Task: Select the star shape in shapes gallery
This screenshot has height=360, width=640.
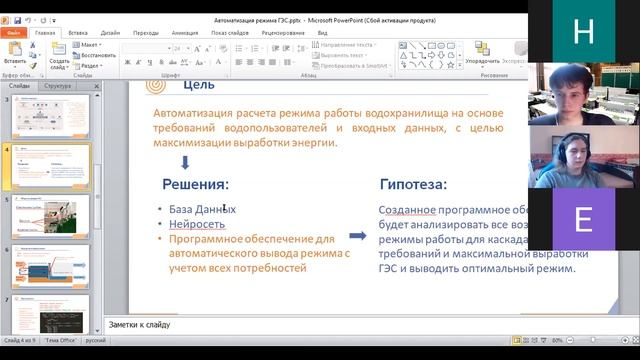Action: [x=451, y=65]
